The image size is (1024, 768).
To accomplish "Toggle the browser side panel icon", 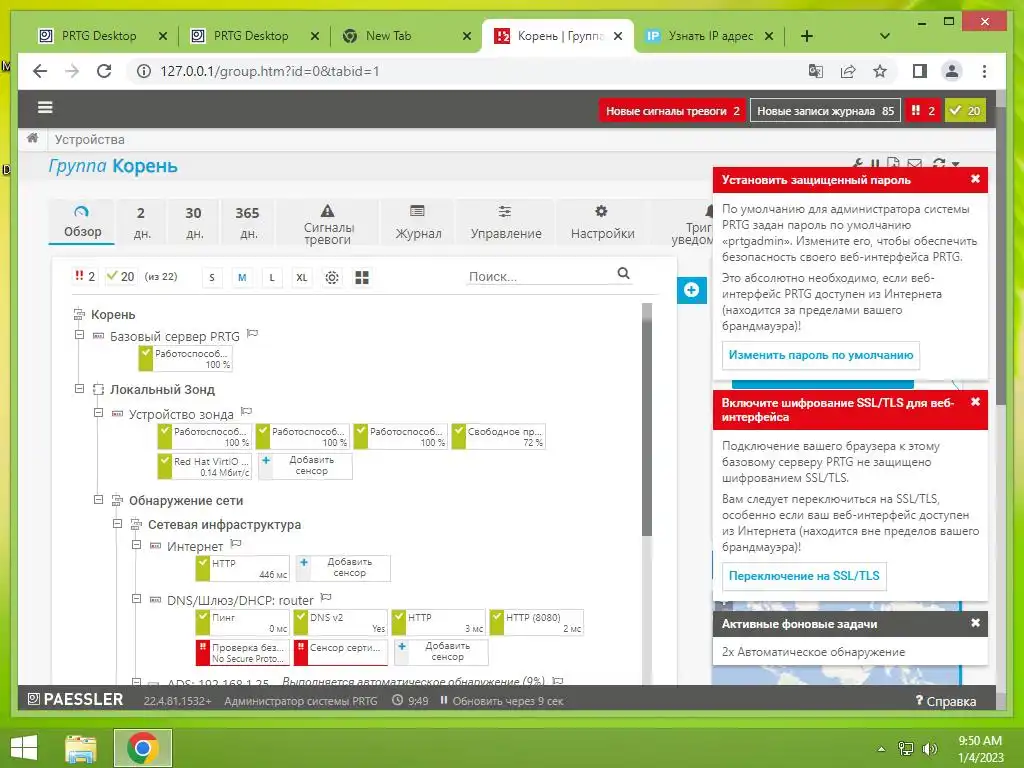I will (x=920, y=71).
